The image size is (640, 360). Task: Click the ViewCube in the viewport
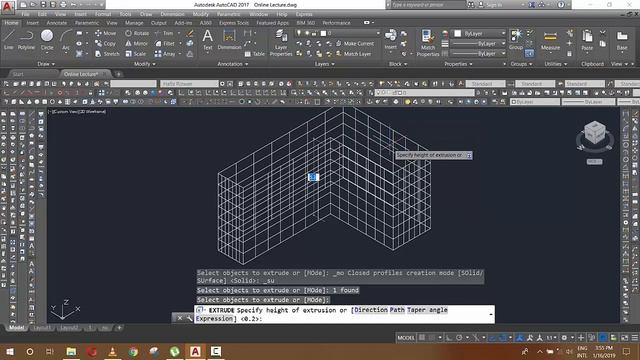coord(595,132)
